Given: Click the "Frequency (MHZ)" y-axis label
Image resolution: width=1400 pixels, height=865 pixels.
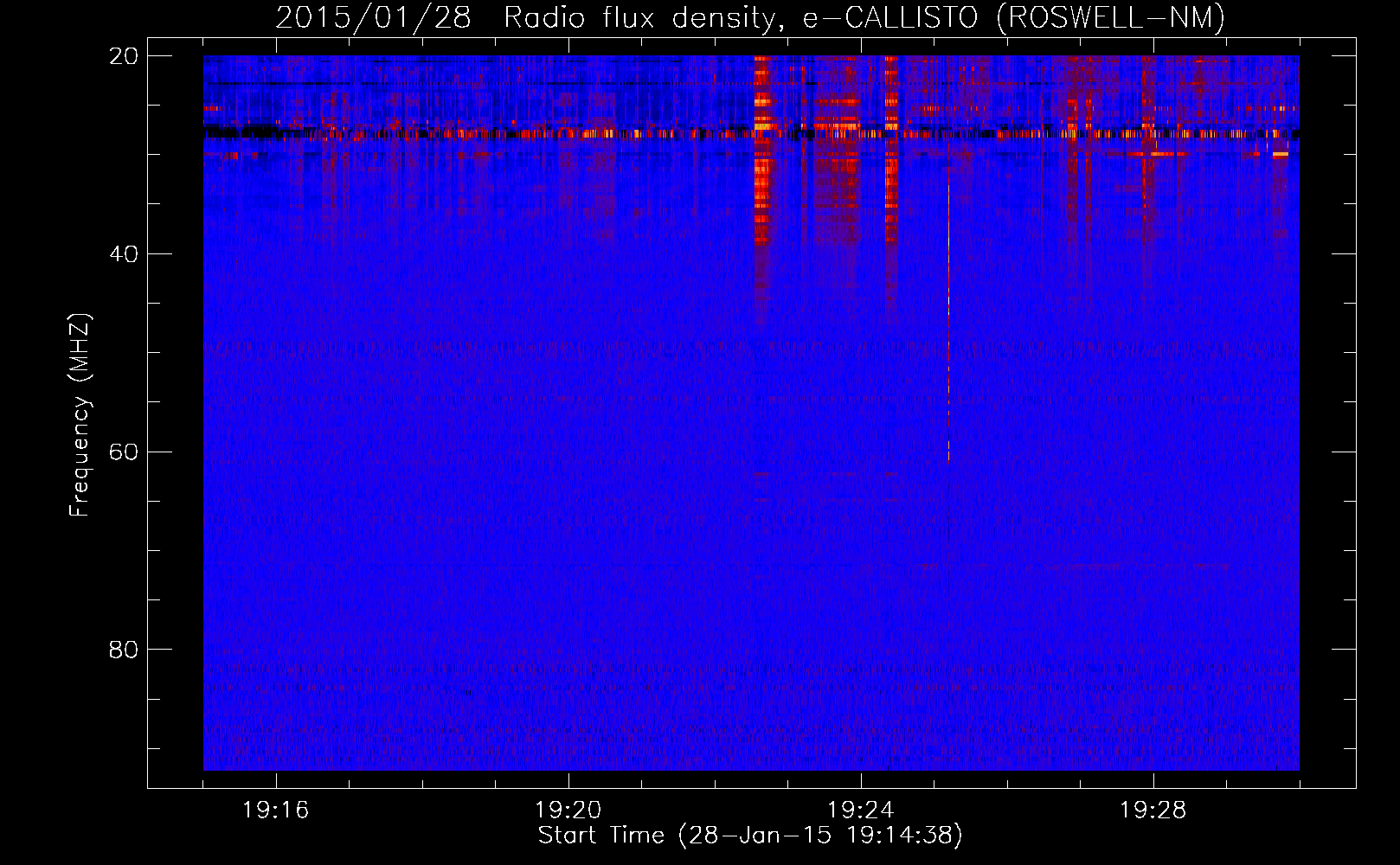Looking at the screenshot, I should pyautogui.click(x=80, y=415).
